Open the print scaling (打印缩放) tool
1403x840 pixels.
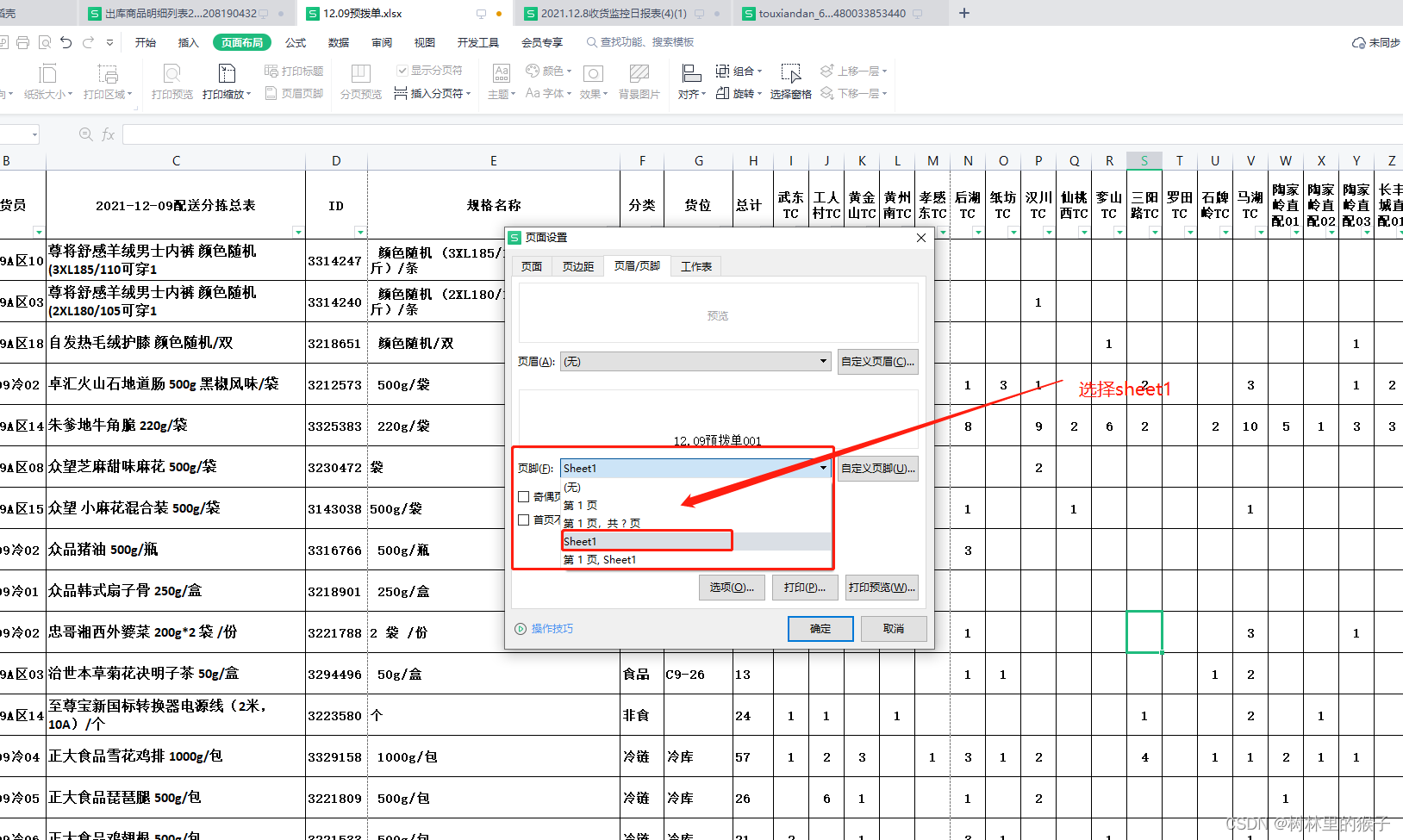[x=227, y=83]
